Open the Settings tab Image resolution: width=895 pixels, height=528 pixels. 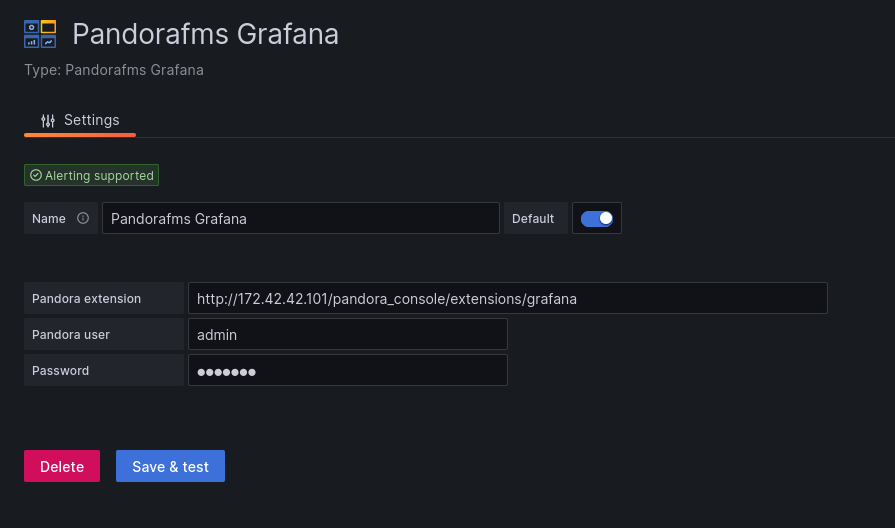[80, 120]
